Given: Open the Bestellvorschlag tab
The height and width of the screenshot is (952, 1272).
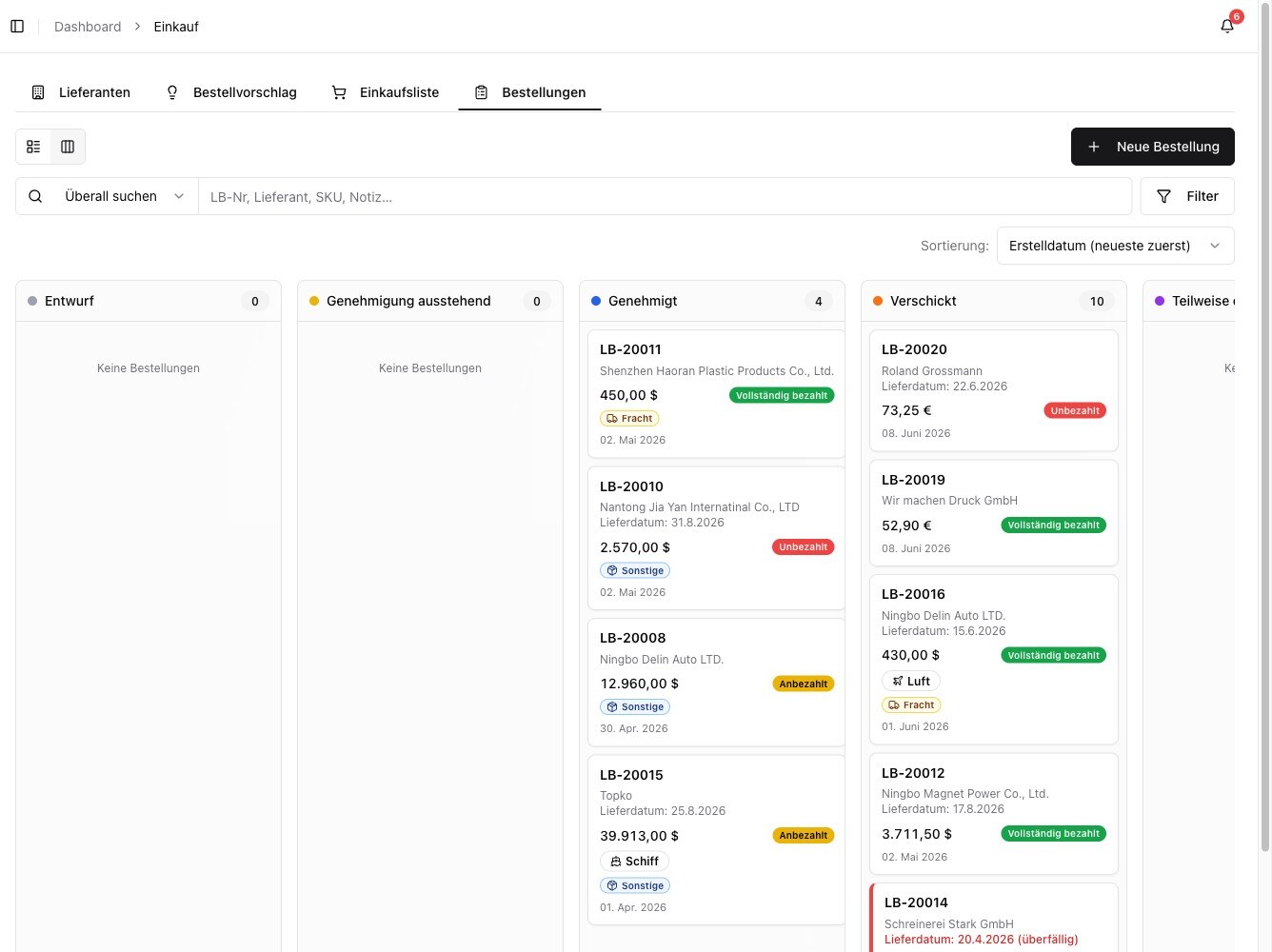Looking at the screenshot, I should tap(230, 92).
